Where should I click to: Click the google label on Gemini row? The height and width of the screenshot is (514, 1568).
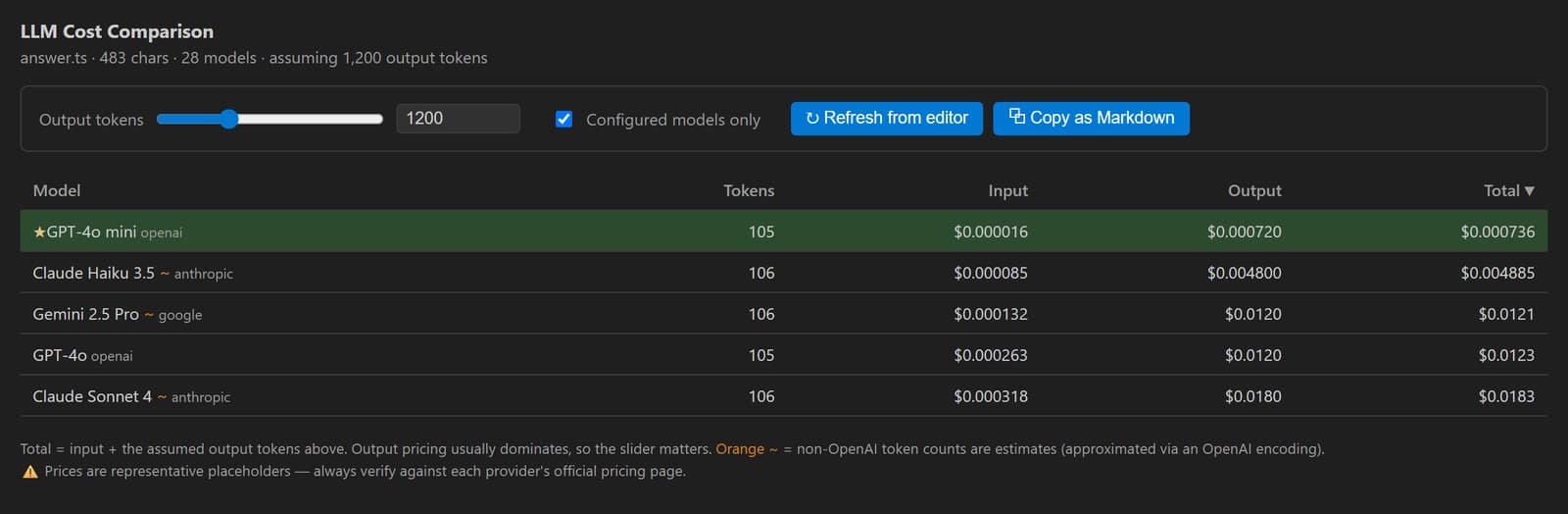point(180,315)
